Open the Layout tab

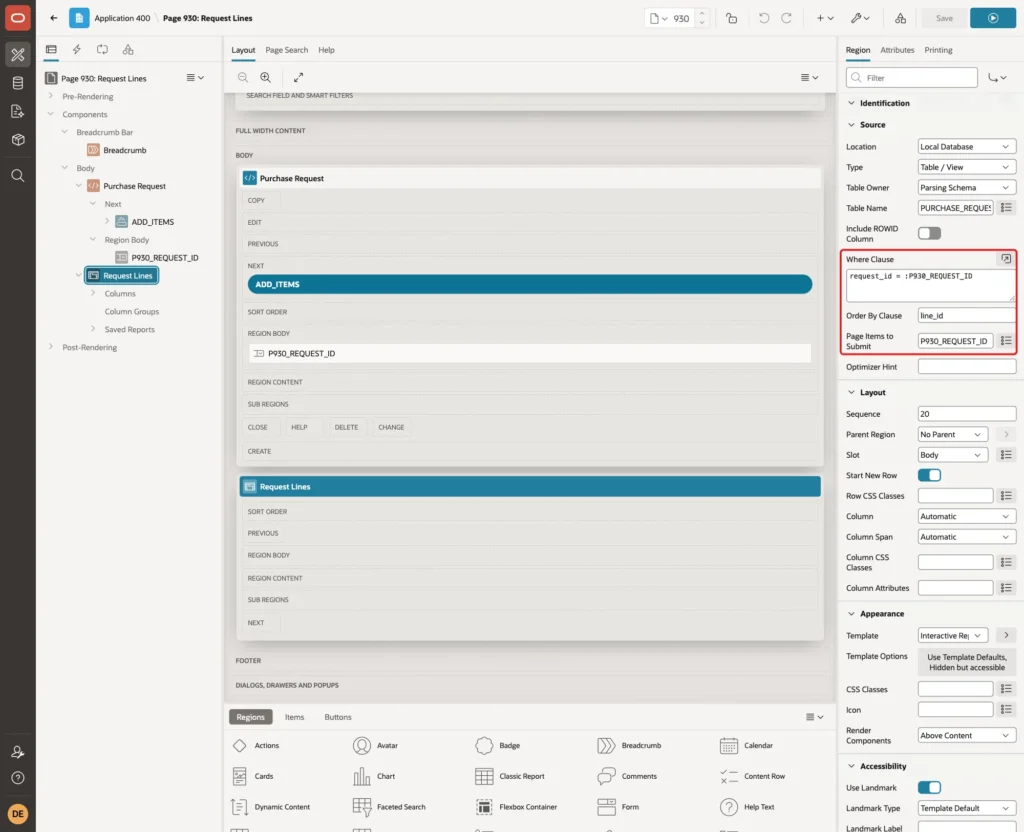pos(243,50)
